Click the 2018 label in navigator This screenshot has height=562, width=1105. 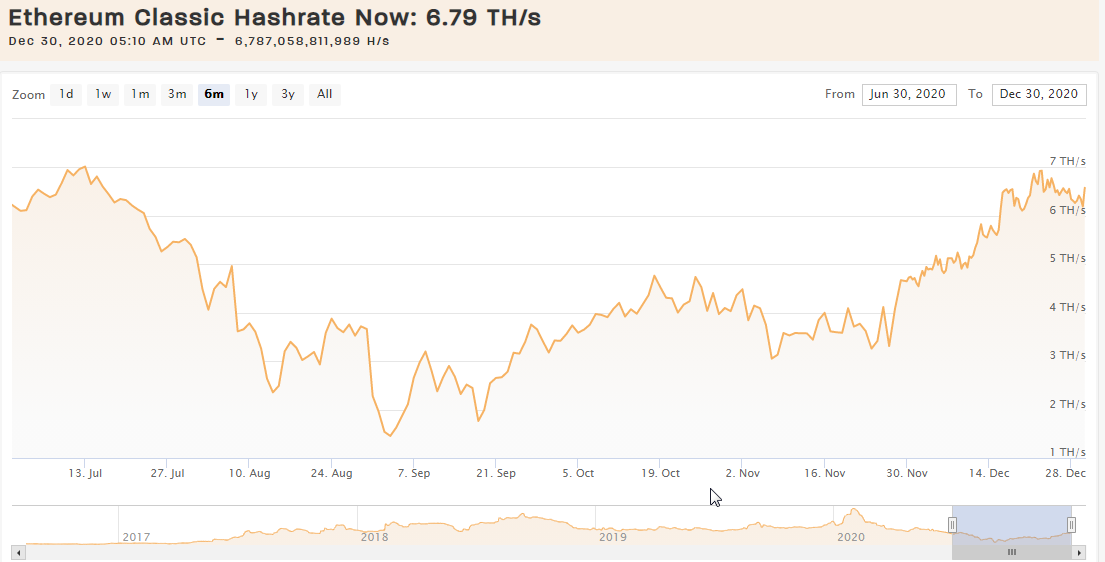tap(374, 537)
